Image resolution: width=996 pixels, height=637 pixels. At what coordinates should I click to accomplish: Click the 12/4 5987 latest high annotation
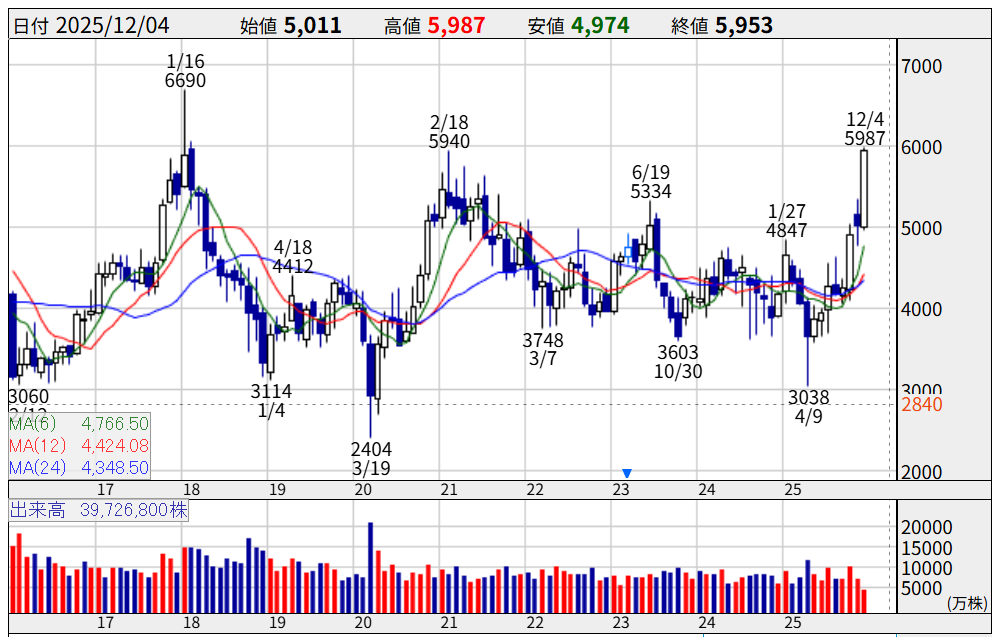[x=865, y=129]
